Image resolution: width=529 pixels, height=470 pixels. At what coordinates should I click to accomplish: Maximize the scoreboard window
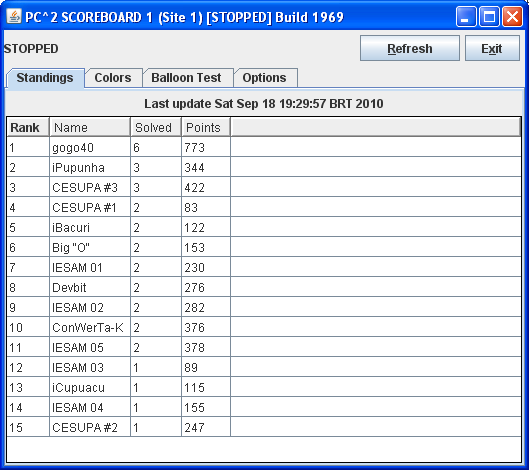tap(489, 17)
